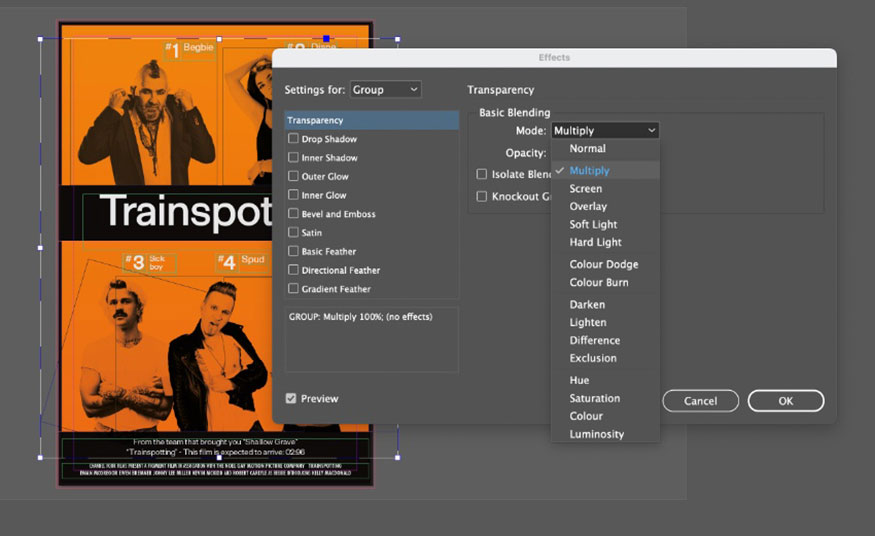
Task: Toggle the Knockout Group checkbox
Action: click(x=482, y=196)
